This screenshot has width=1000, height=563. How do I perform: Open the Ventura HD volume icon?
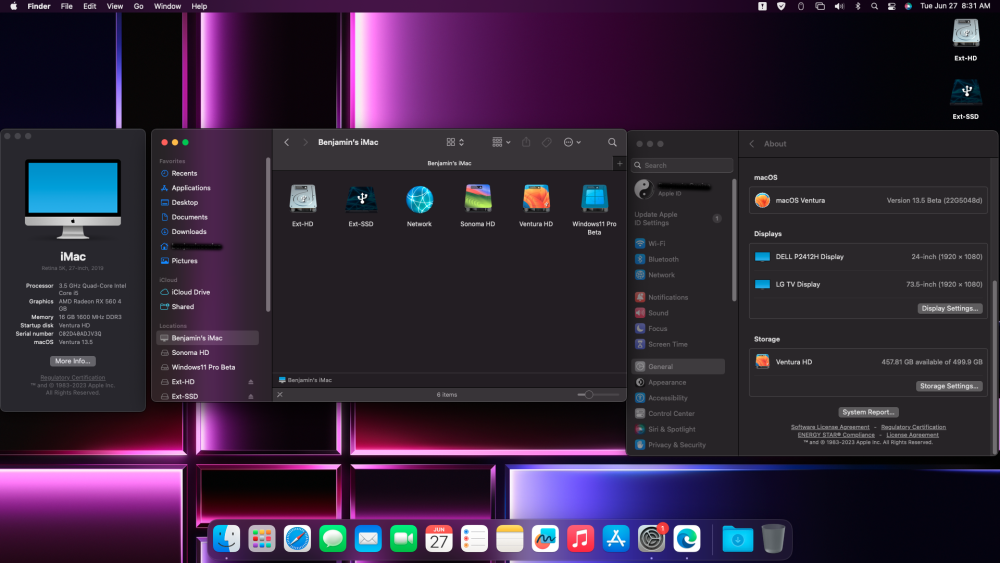tap(536, 198)
